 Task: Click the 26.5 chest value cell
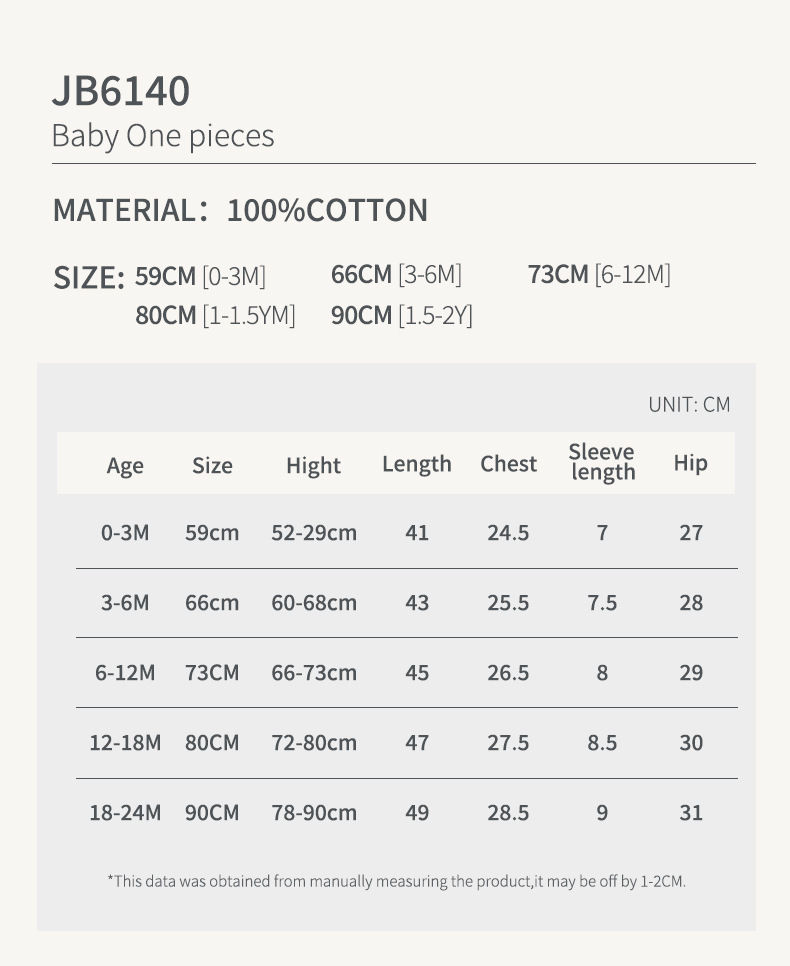click(x=508, y=673)
